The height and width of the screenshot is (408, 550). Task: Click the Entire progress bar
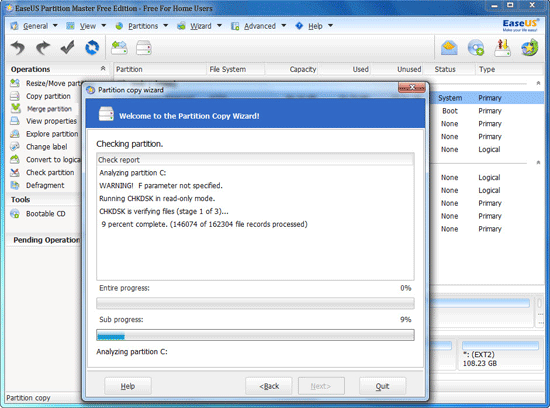(x=255, y=303)
